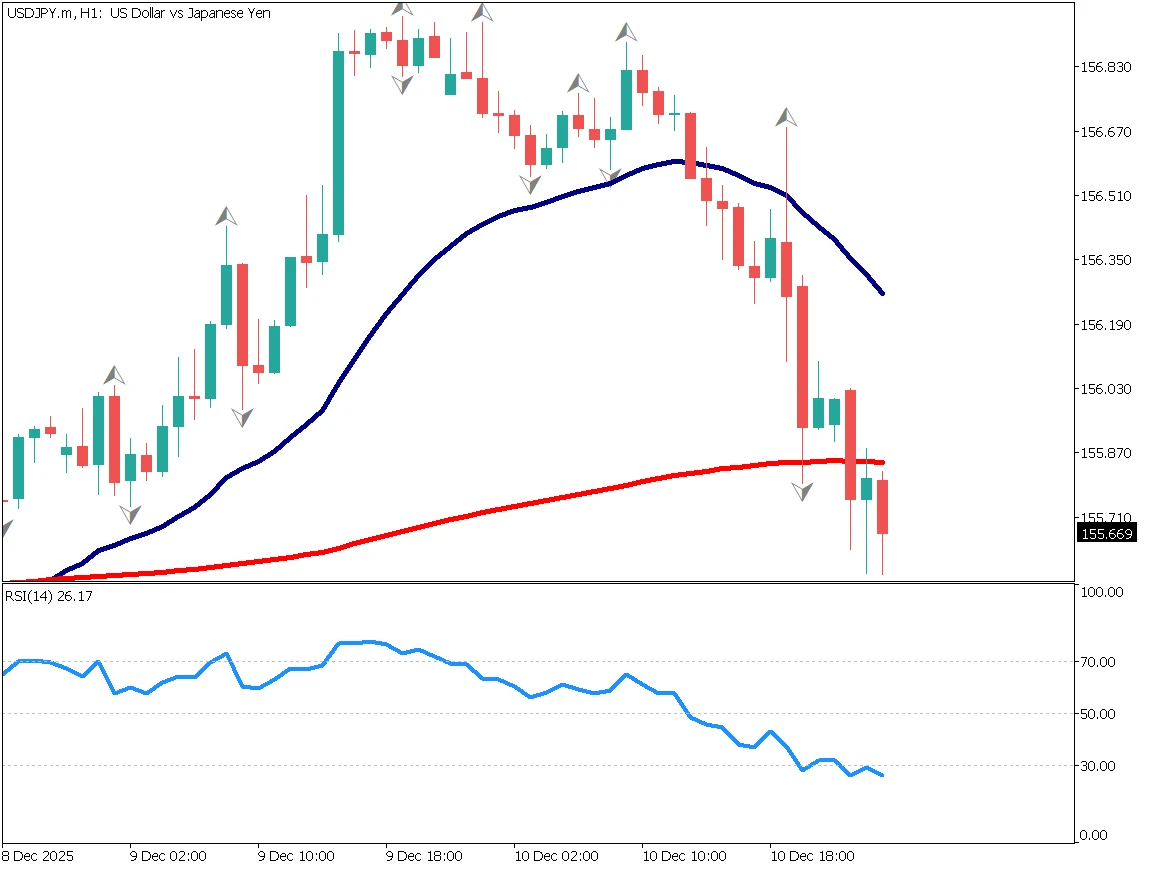Click the 8 Dec 2025 date axis label
1152x870 pixels.
(x=38, y=857)
